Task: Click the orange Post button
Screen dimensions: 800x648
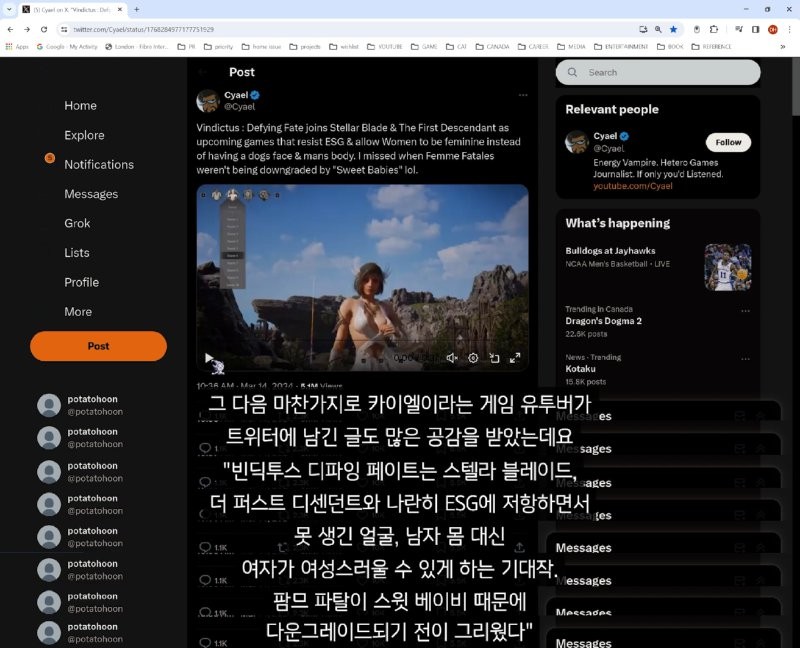Action: coord(98,346)
